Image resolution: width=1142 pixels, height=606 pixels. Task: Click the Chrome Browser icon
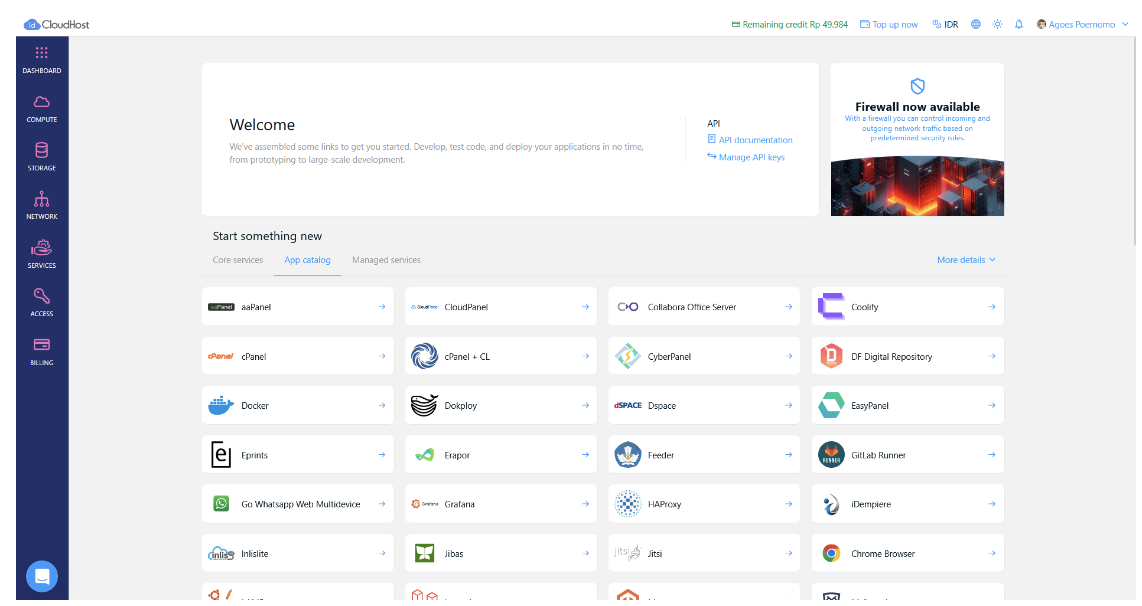[x=831, y=554]
